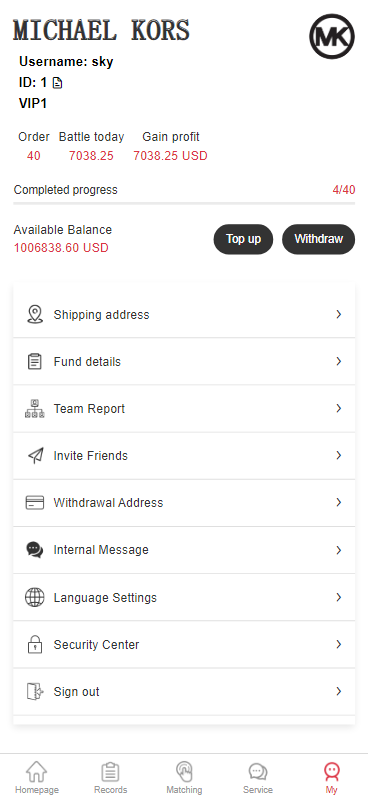The image size is (368, 797).
Task: Click the Sign out door icon
Action: [x=35, y=691]
